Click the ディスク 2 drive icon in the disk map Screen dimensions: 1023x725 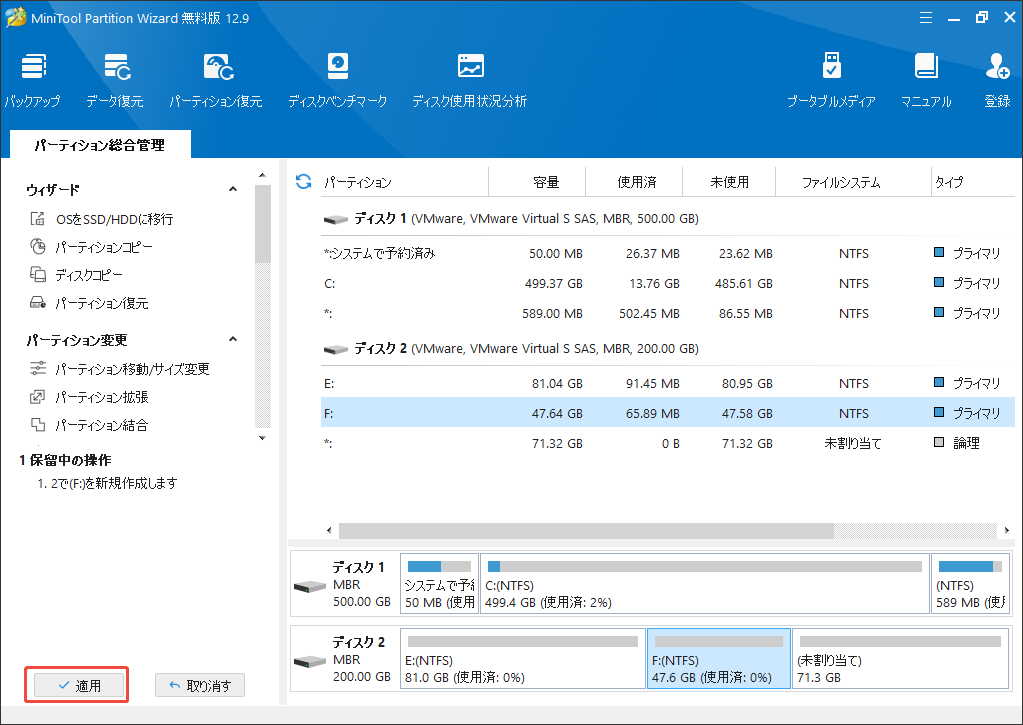click(310, 662)
